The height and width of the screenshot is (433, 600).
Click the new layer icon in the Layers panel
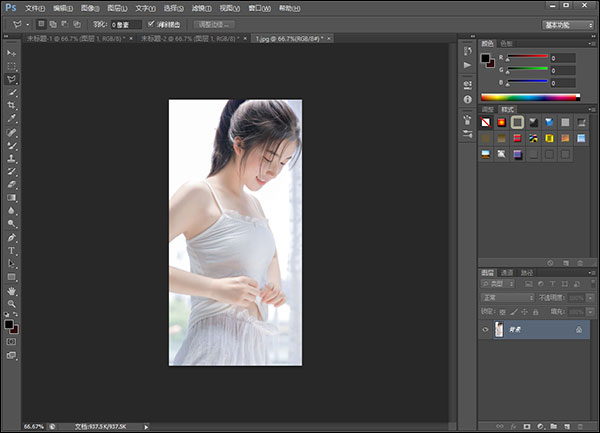567,426
